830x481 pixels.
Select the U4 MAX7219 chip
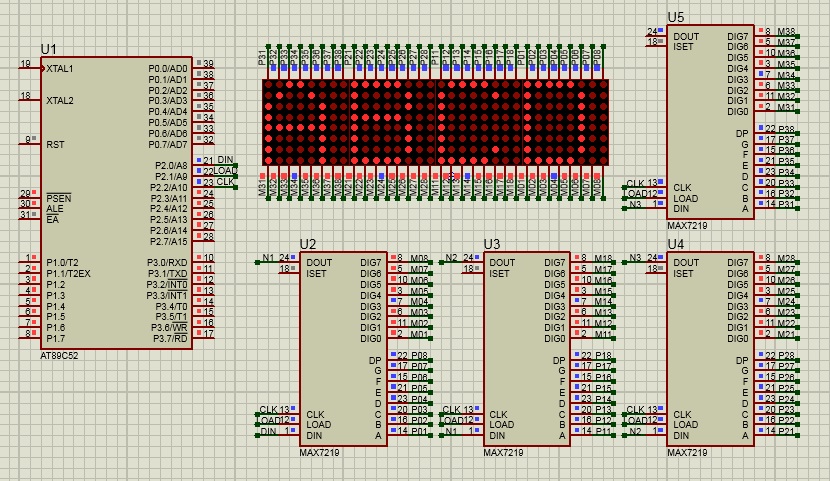pos(710,350)
